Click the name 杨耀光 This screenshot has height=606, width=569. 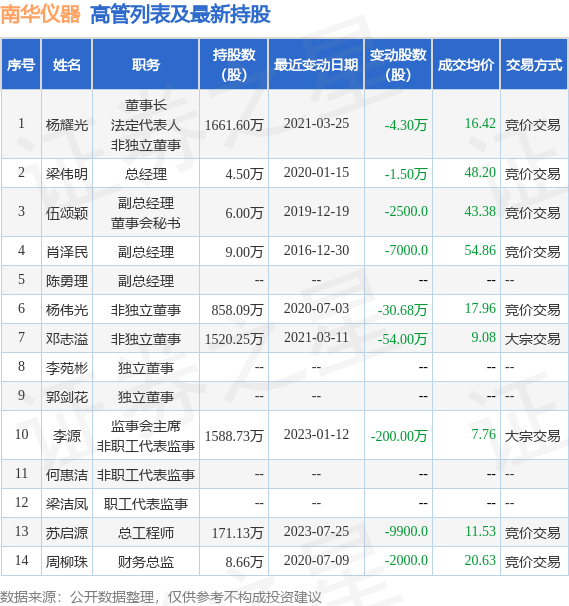67,125
